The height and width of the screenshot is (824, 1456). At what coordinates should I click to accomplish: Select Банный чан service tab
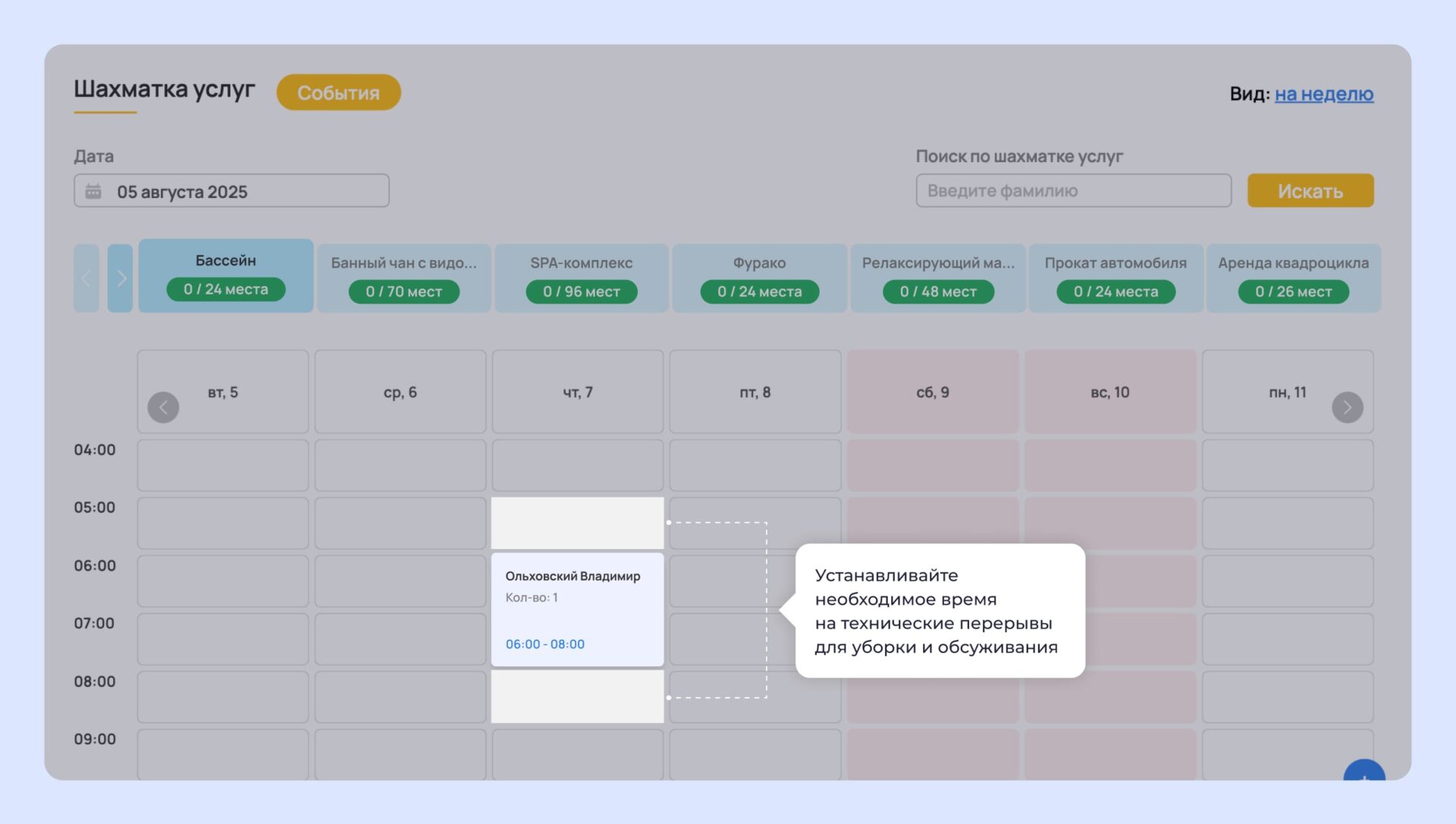(x=403, y=278)
